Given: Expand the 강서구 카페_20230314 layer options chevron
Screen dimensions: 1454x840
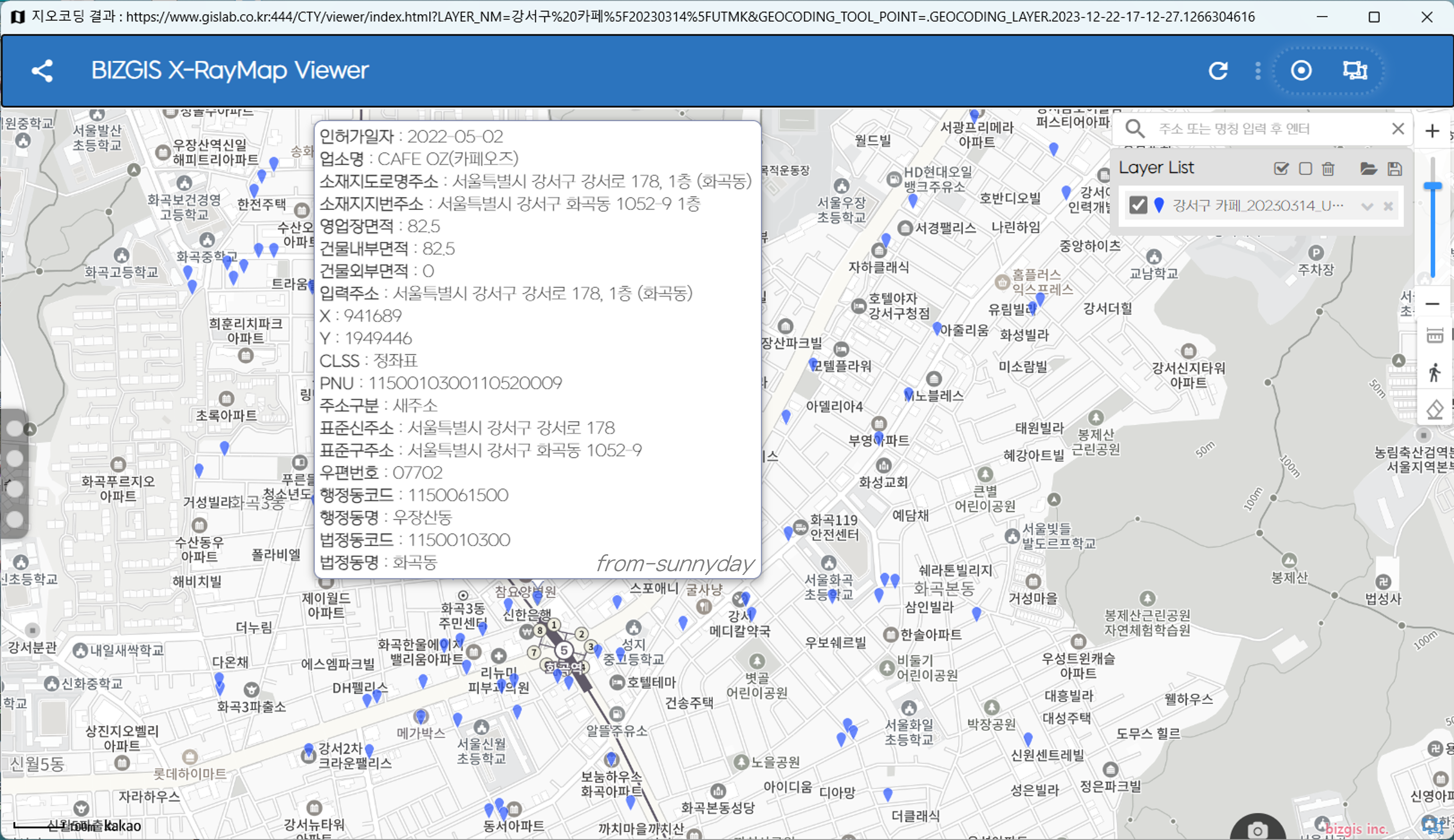Looking at the screenshot, I should [1367, 206].
